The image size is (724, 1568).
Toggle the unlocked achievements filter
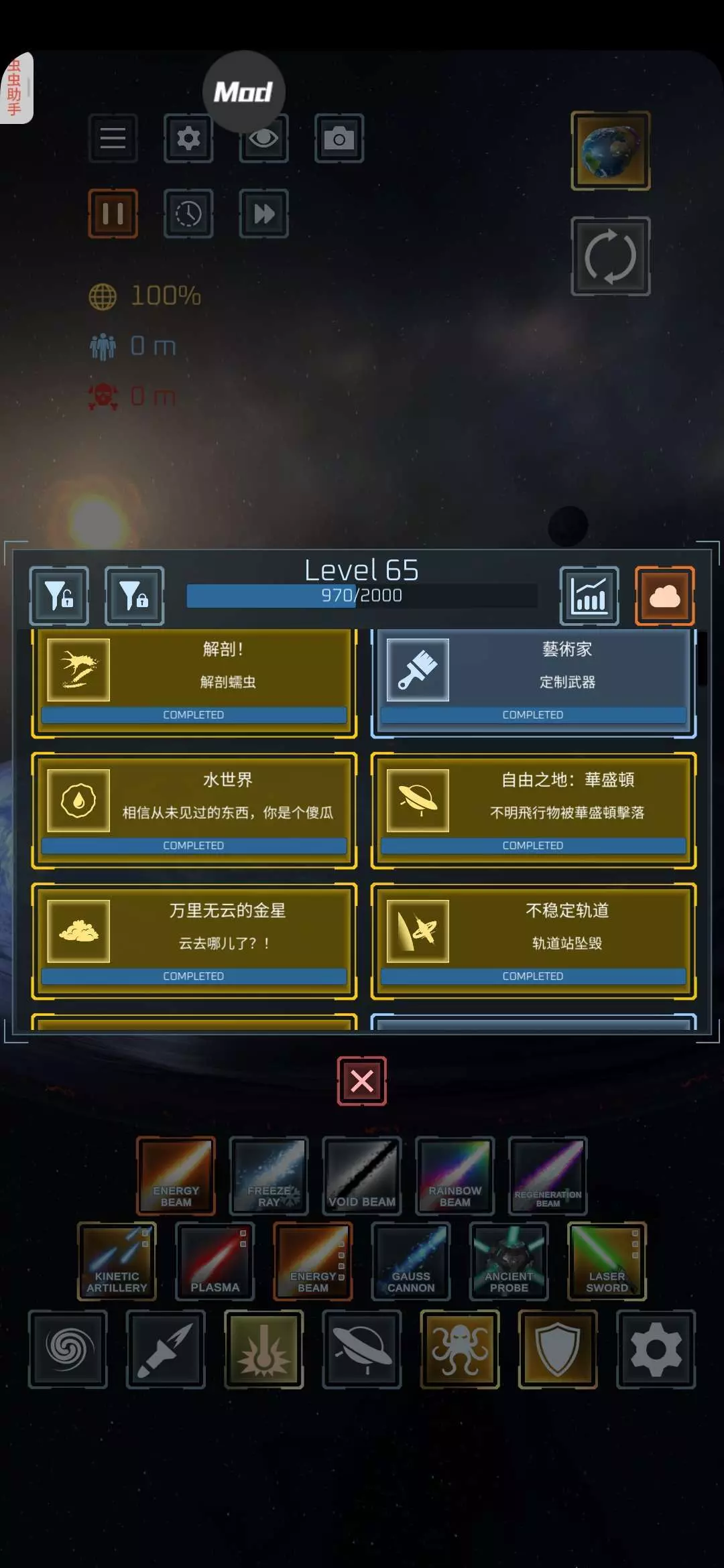[x=59, y=596]
